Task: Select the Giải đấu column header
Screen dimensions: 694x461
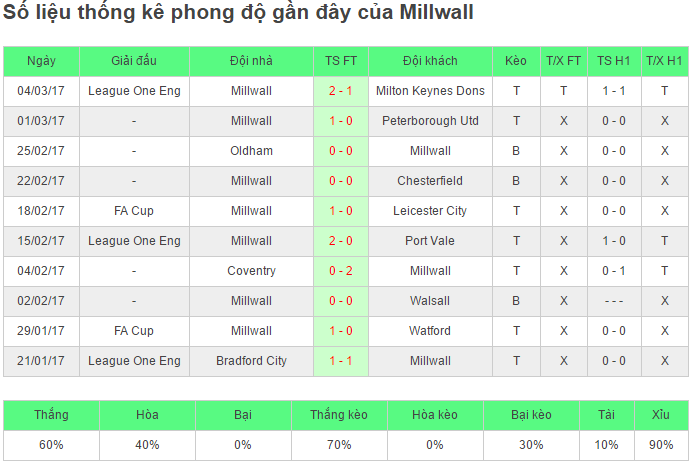Action: [x=134, y=61]
